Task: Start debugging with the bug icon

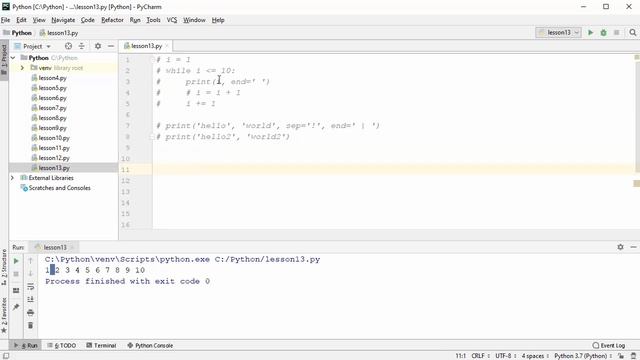Action: coord(603,33)
